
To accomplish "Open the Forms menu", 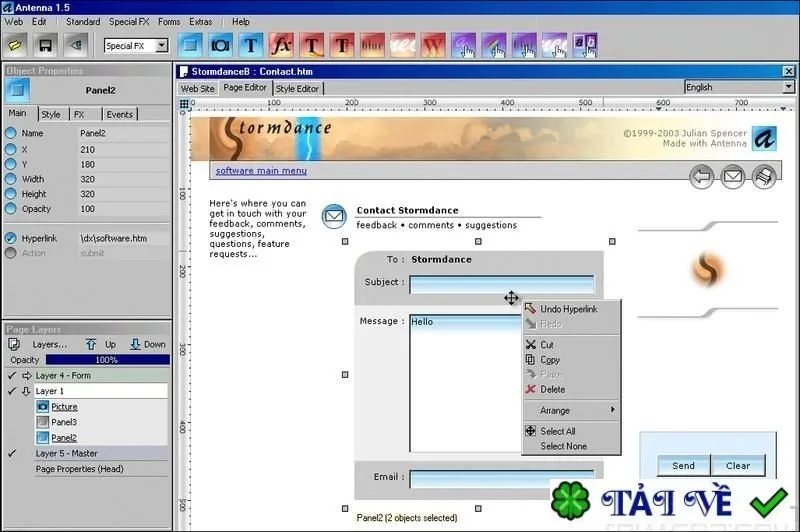I will (169, 22).
